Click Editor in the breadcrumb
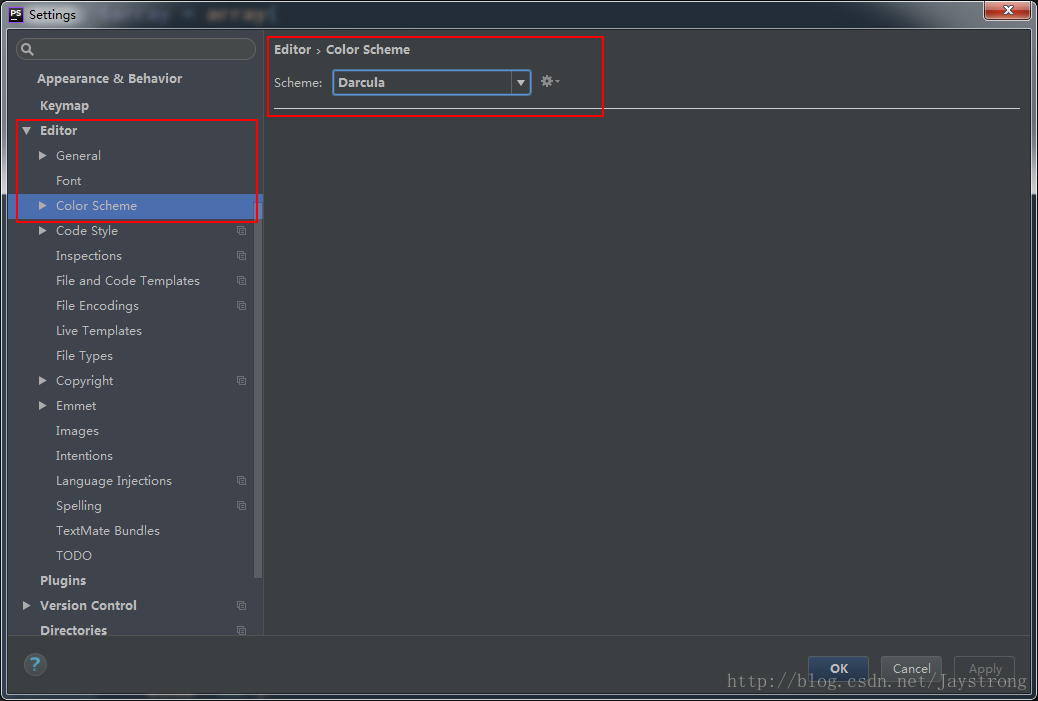 (x=292, y=50)
